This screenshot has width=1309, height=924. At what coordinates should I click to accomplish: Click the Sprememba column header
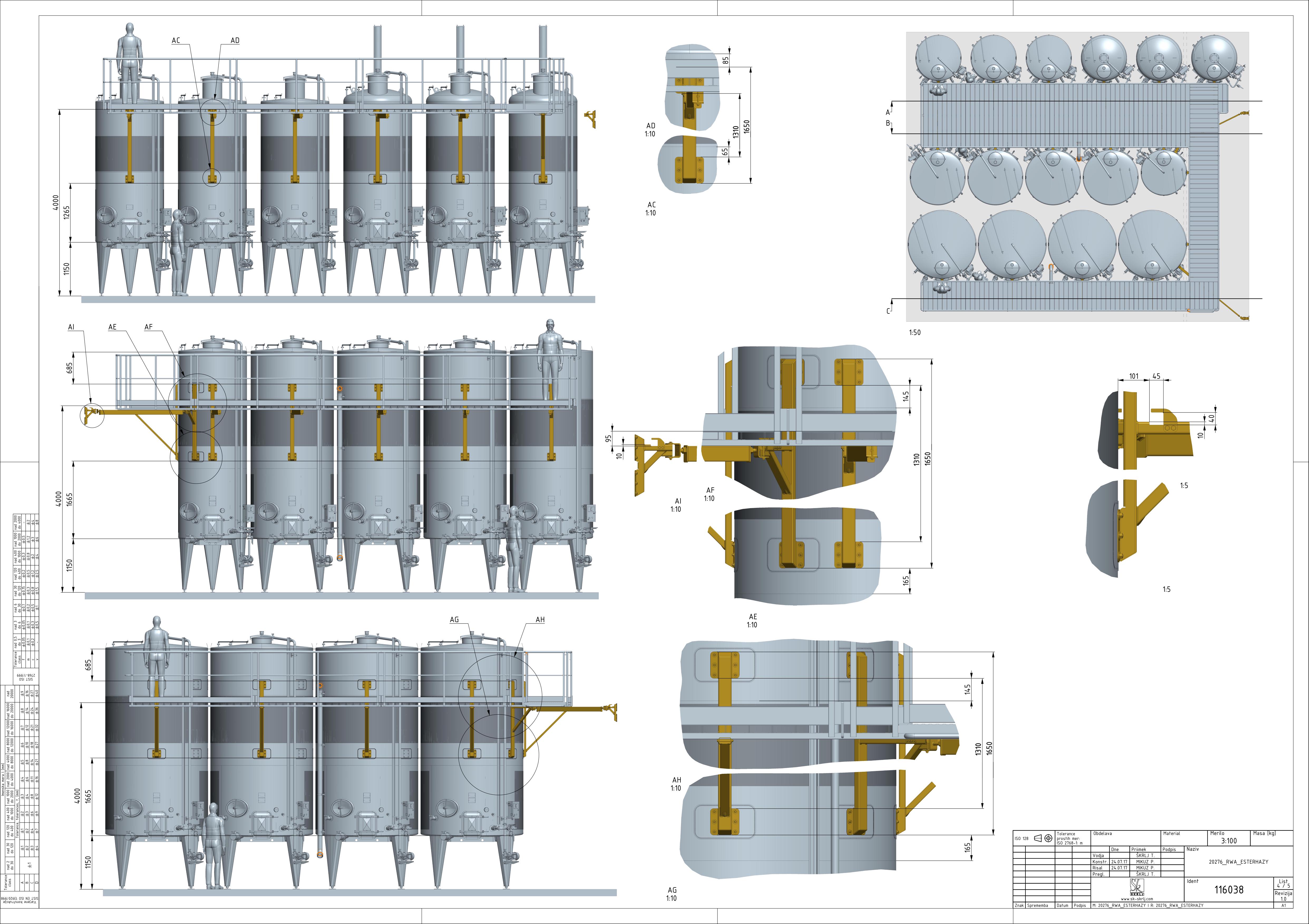point(1040,905)
